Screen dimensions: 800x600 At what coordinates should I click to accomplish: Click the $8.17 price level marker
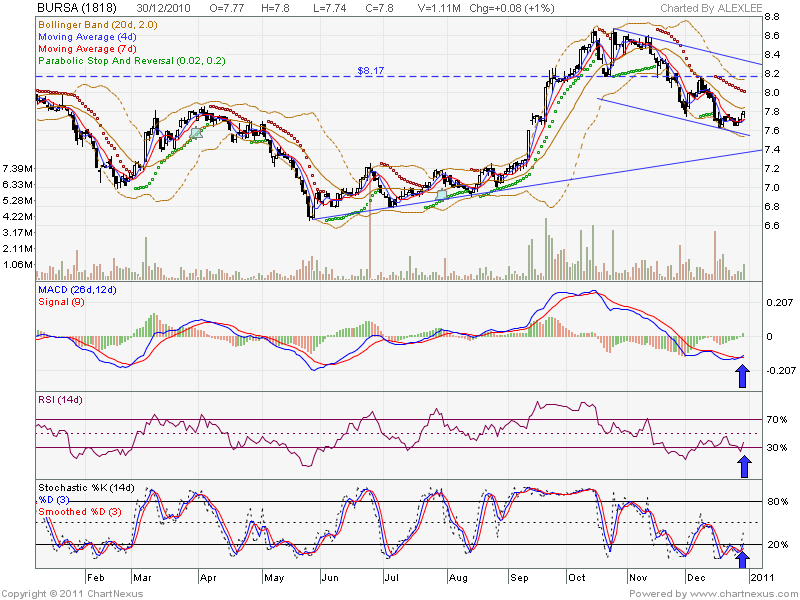[x=368, y=71]
